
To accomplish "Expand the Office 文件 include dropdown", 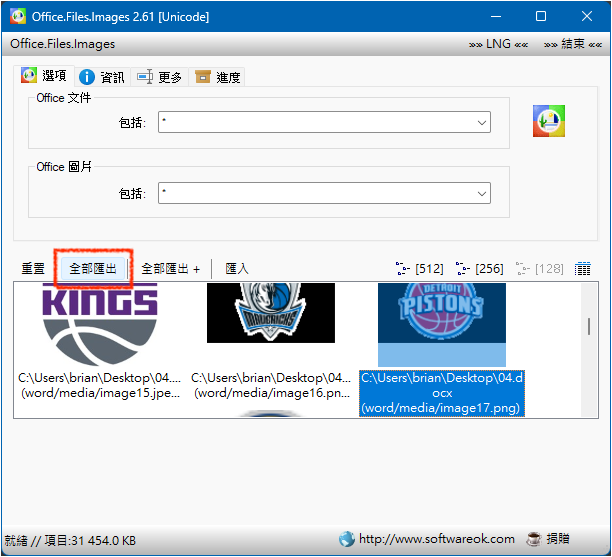I will click(x=482, y=122).
